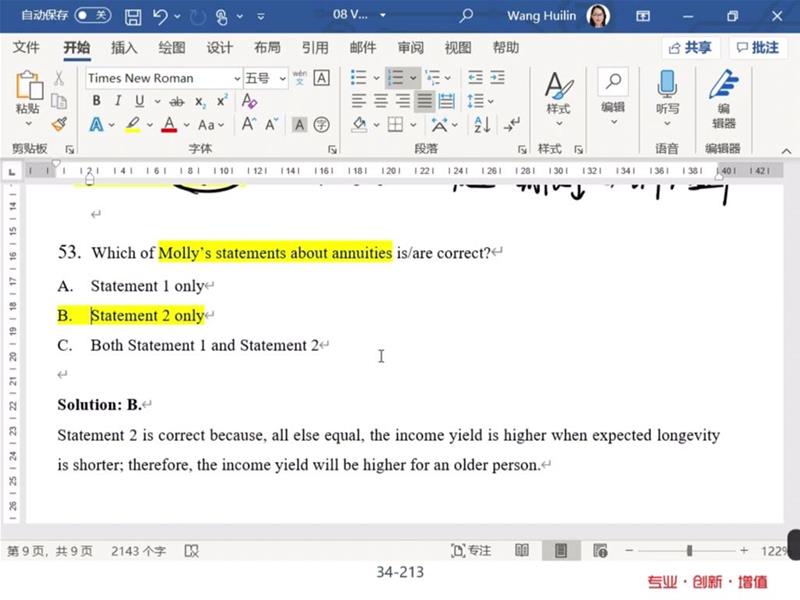Collapse the ribbon with the chevron

[786, 151]
